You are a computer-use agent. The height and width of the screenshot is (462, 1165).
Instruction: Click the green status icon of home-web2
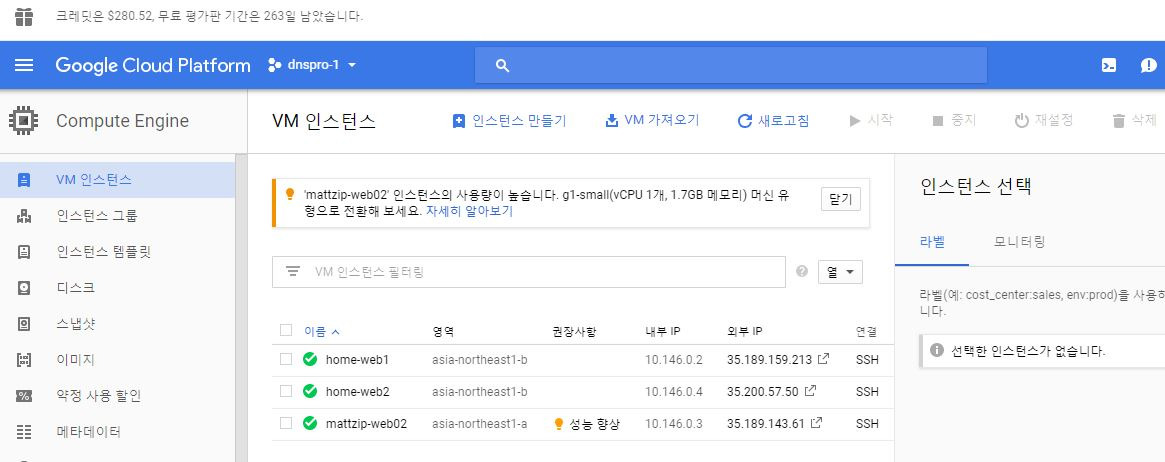point(310,391)
